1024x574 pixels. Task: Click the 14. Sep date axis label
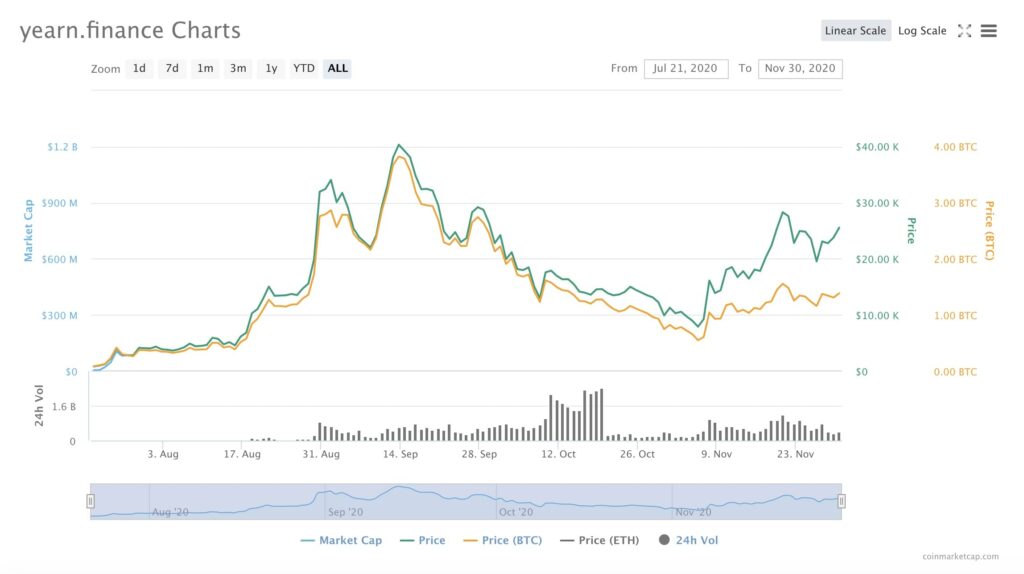coord(400,454)
